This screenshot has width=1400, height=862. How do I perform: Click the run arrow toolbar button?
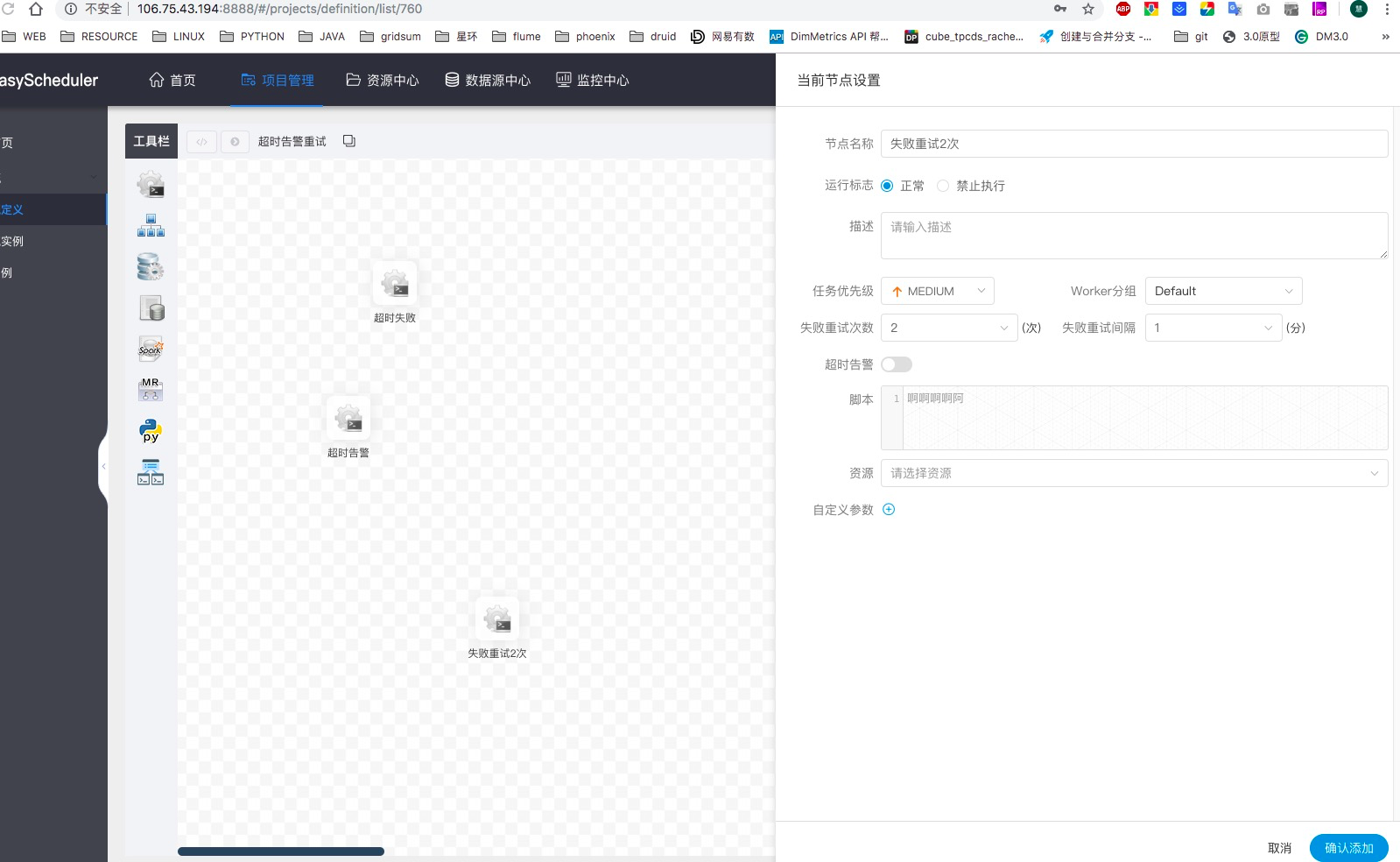coord(235,141)
